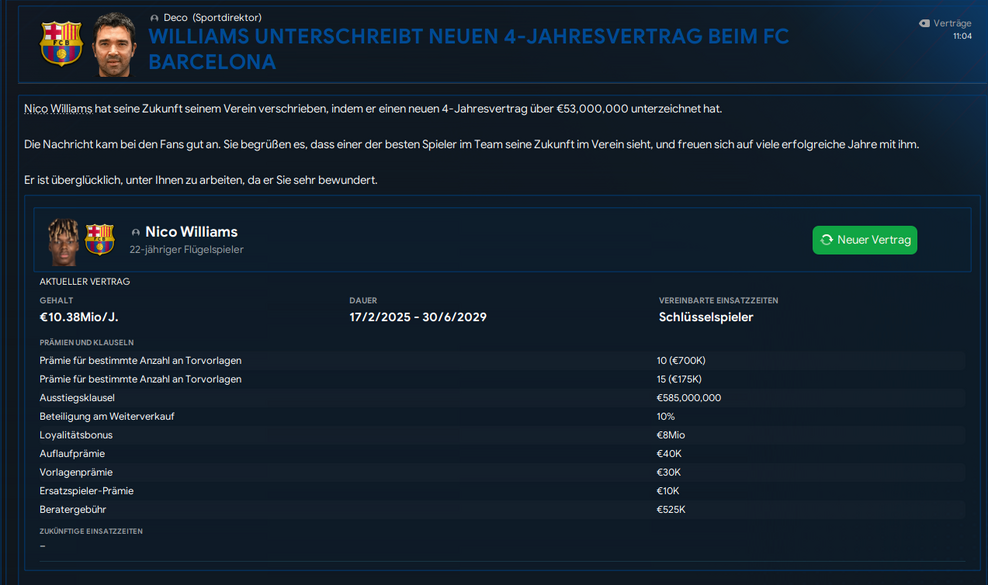Click the Williams contract headline
This screenshot has height=585, width=988.
468,49
